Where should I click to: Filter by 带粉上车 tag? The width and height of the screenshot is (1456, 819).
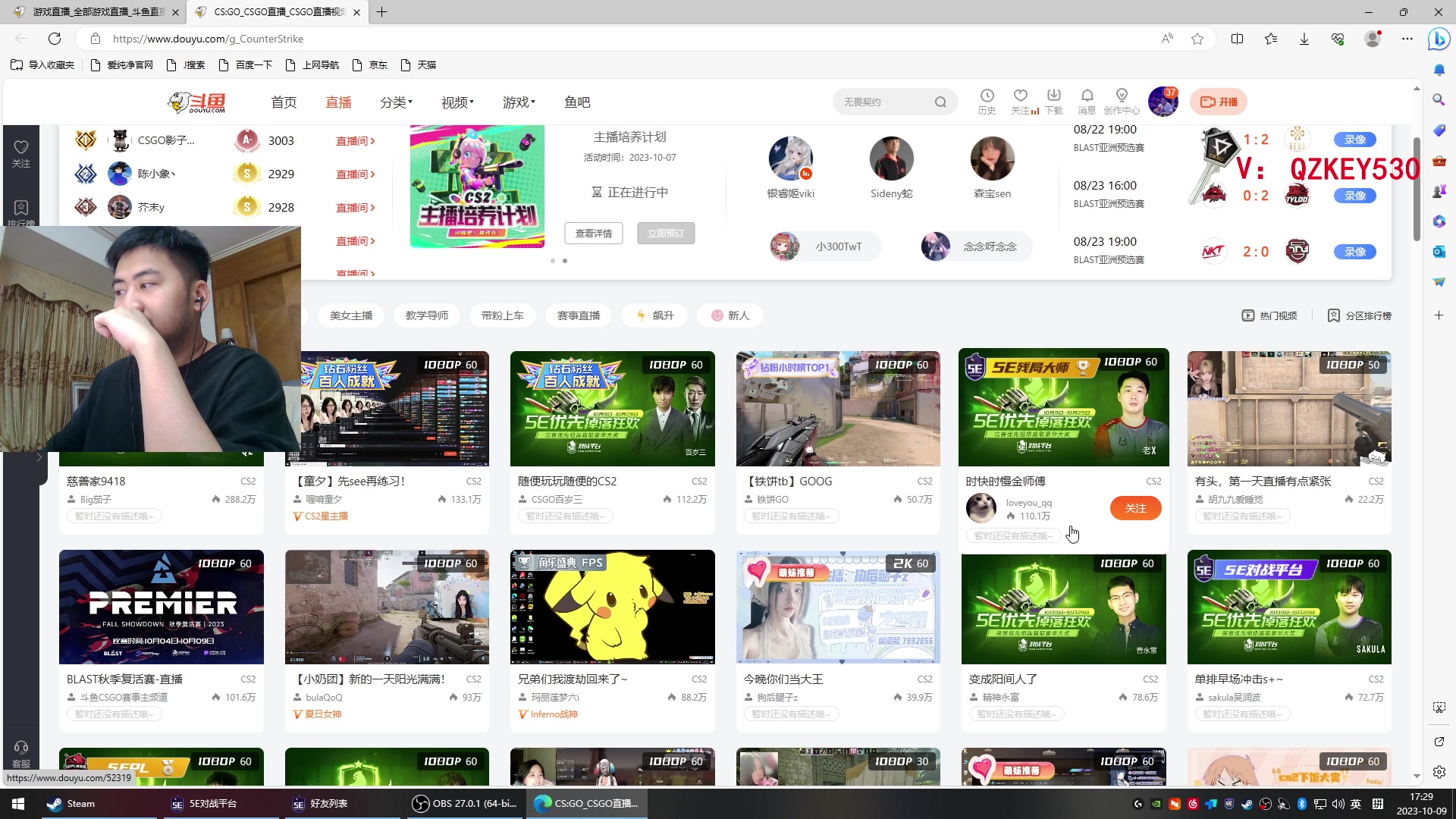pos(503,315)
